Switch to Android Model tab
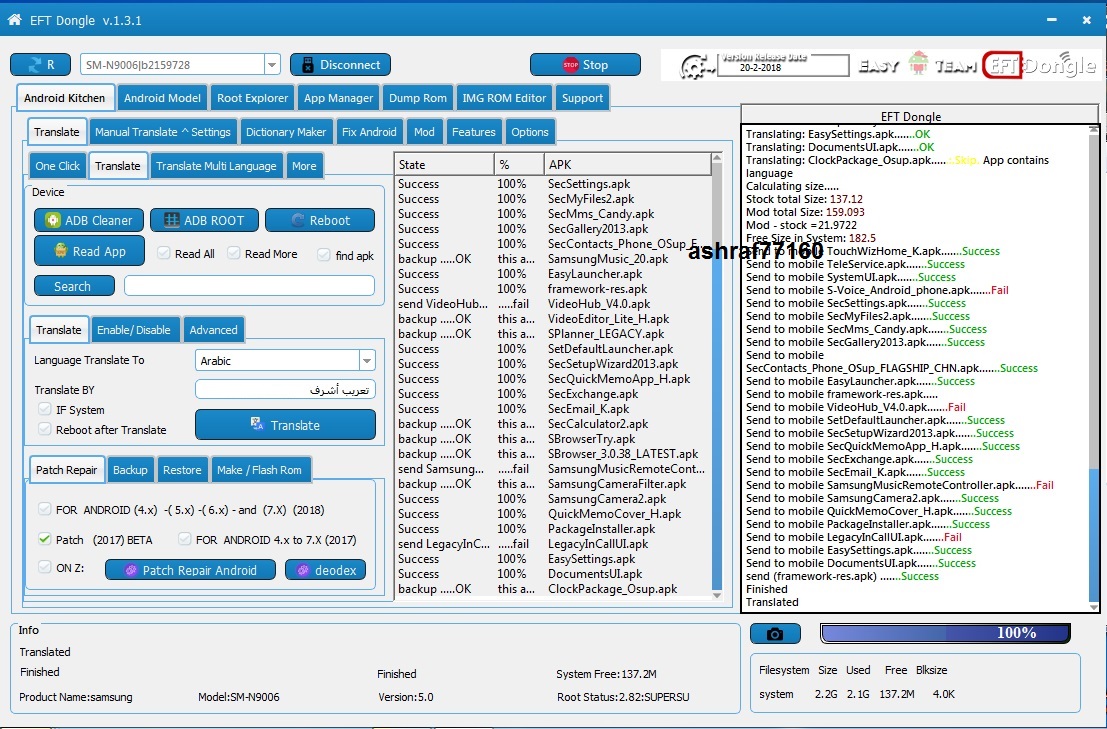The image size is (1107, 729). click(162, 98)
